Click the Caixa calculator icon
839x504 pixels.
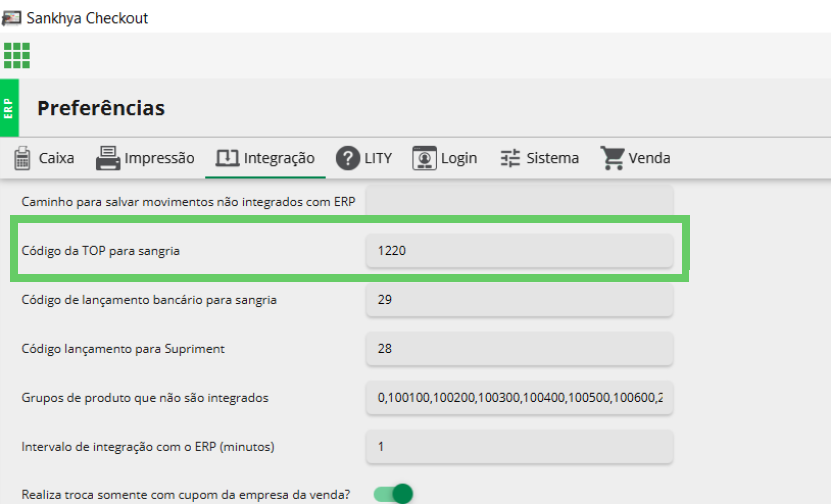pos(22,158)
